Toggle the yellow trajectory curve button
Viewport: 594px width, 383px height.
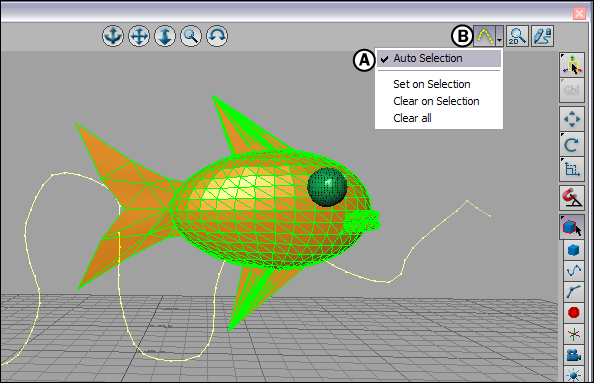485,36
